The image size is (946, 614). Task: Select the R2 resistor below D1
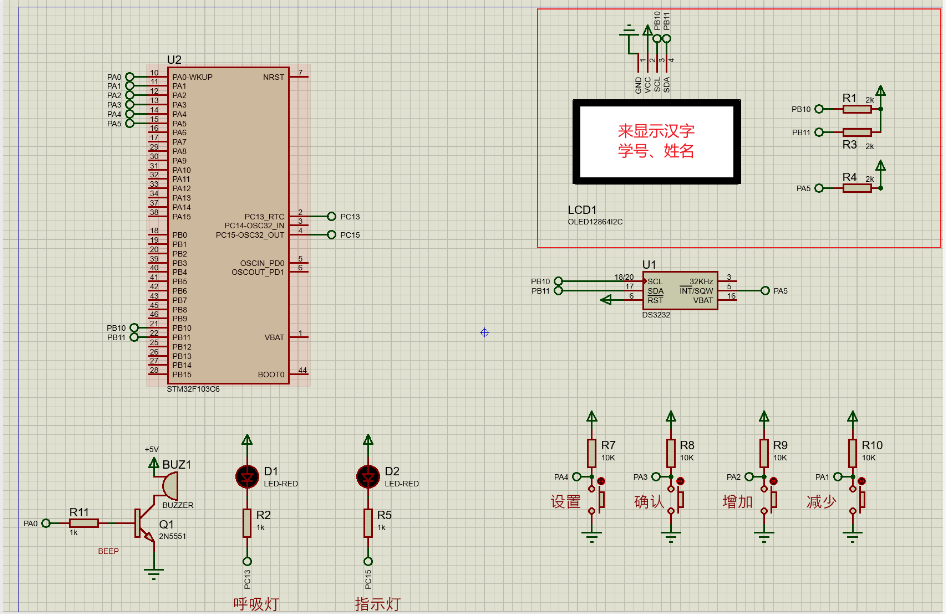coord(247,522)
